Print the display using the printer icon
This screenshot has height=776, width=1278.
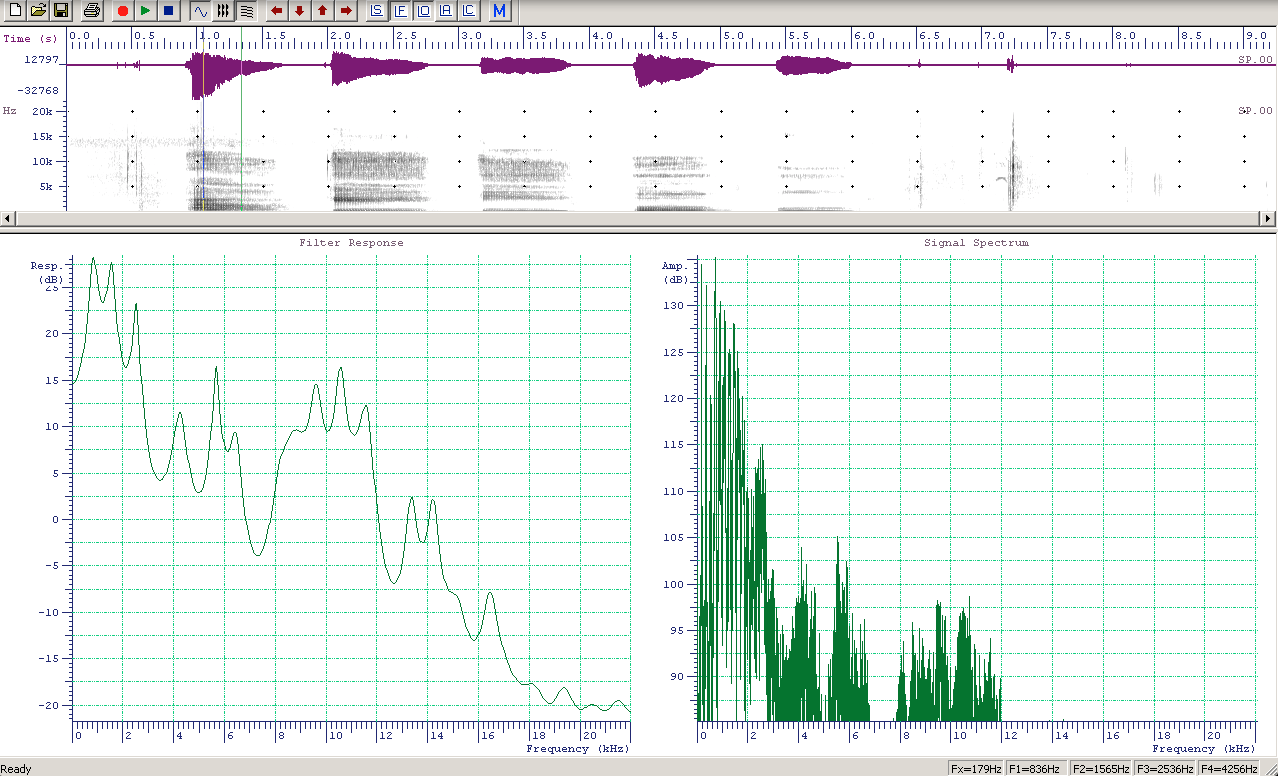(92, 11)
